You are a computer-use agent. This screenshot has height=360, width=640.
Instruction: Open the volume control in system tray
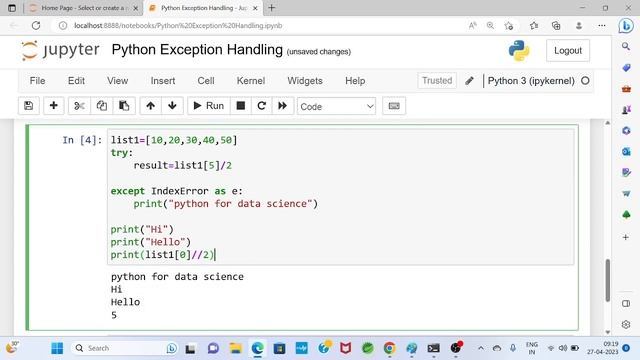coord(563,348)
